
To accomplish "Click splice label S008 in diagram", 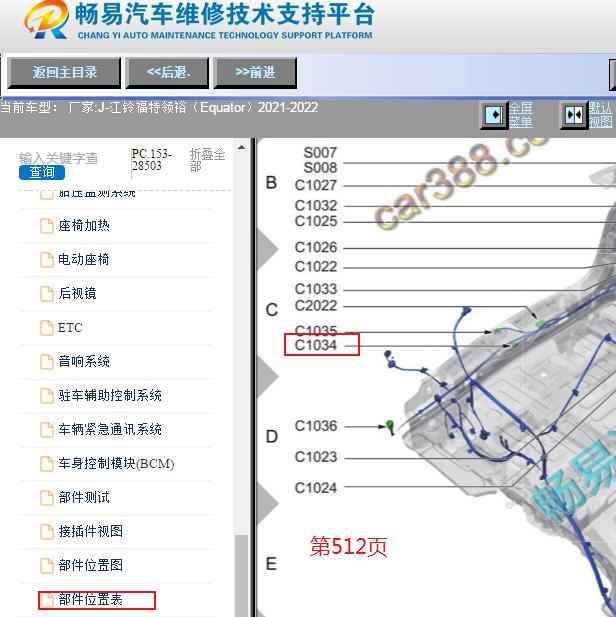I will [320, 168].
